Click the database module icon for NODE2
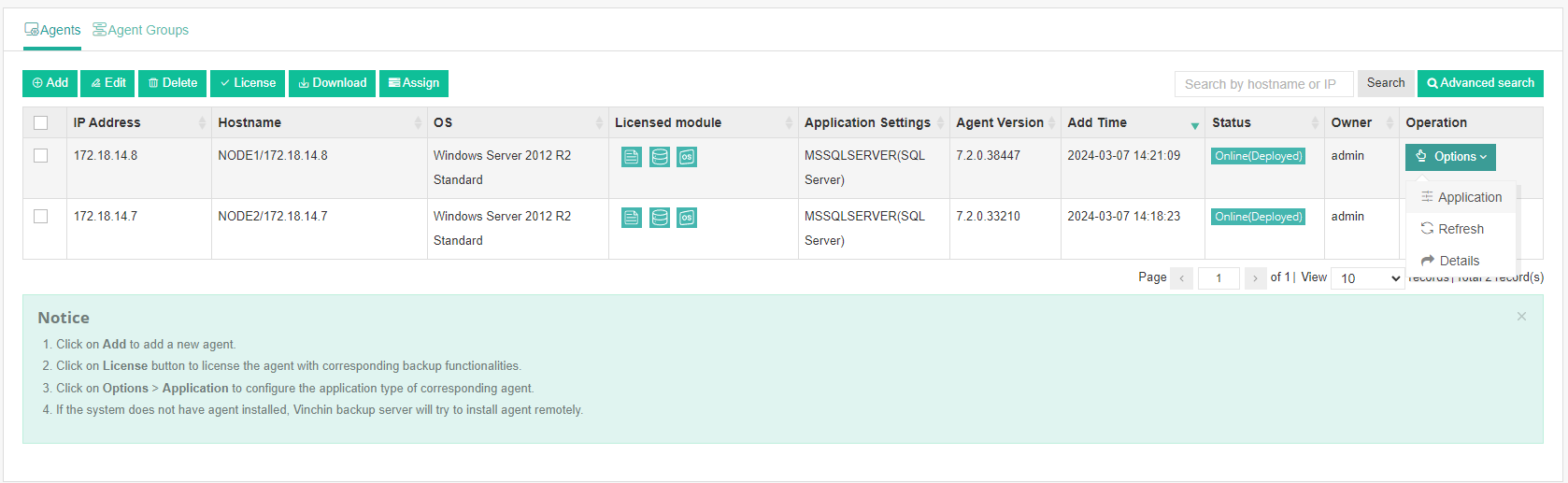Image resolution: width=1568 pixels, height=483 pixels. coord(660,218)
